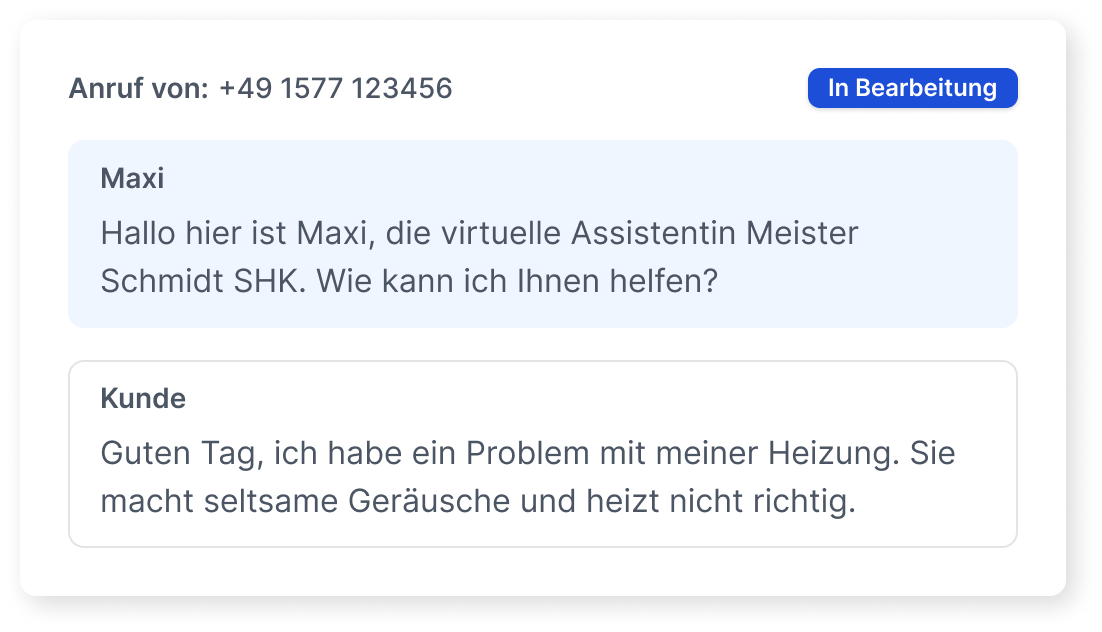This screenshot has width=1102, height=632.
Task: Select the word Problem in customer message
Action: (x=528, y=453)
